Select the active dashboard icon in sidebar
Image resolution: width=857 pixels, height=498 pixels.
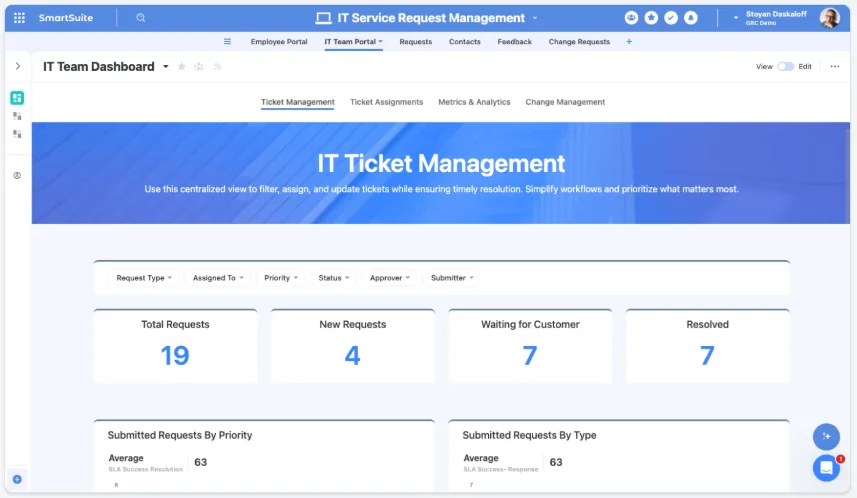click(17, 98)
